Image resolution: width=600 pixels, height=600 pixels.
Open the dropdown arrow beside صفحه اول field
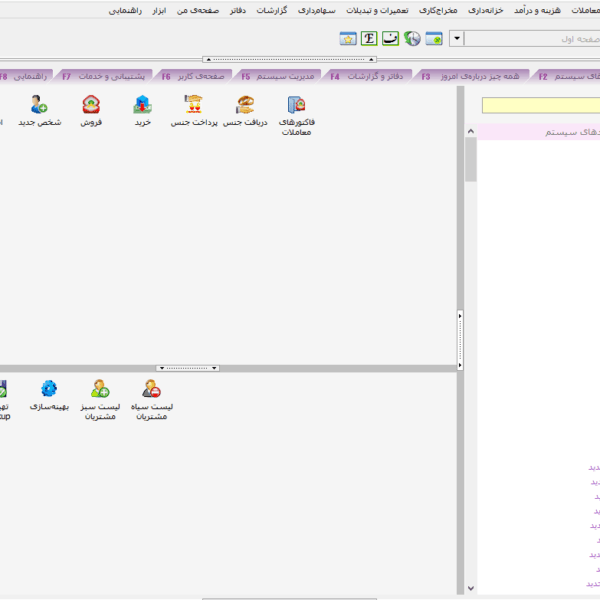[457, 39]
